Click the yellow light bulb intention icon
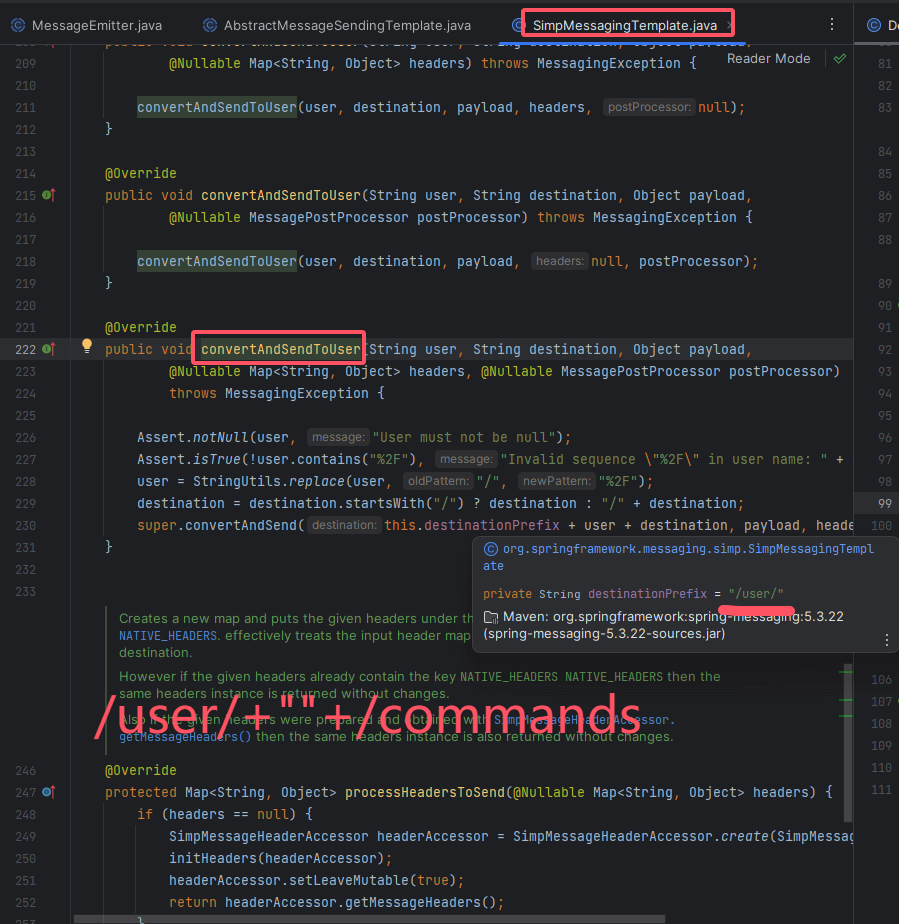The image size is (899, 924). [87, 347]
